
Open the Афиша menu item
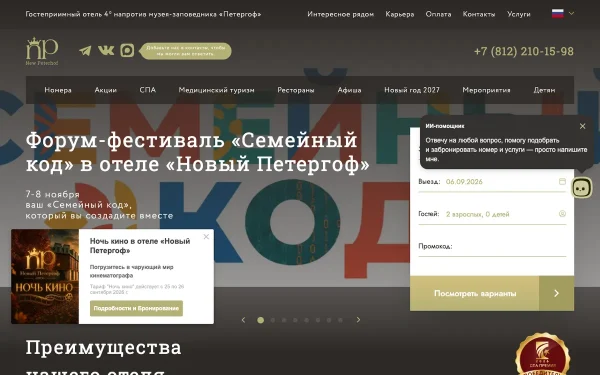pos(349,90)
